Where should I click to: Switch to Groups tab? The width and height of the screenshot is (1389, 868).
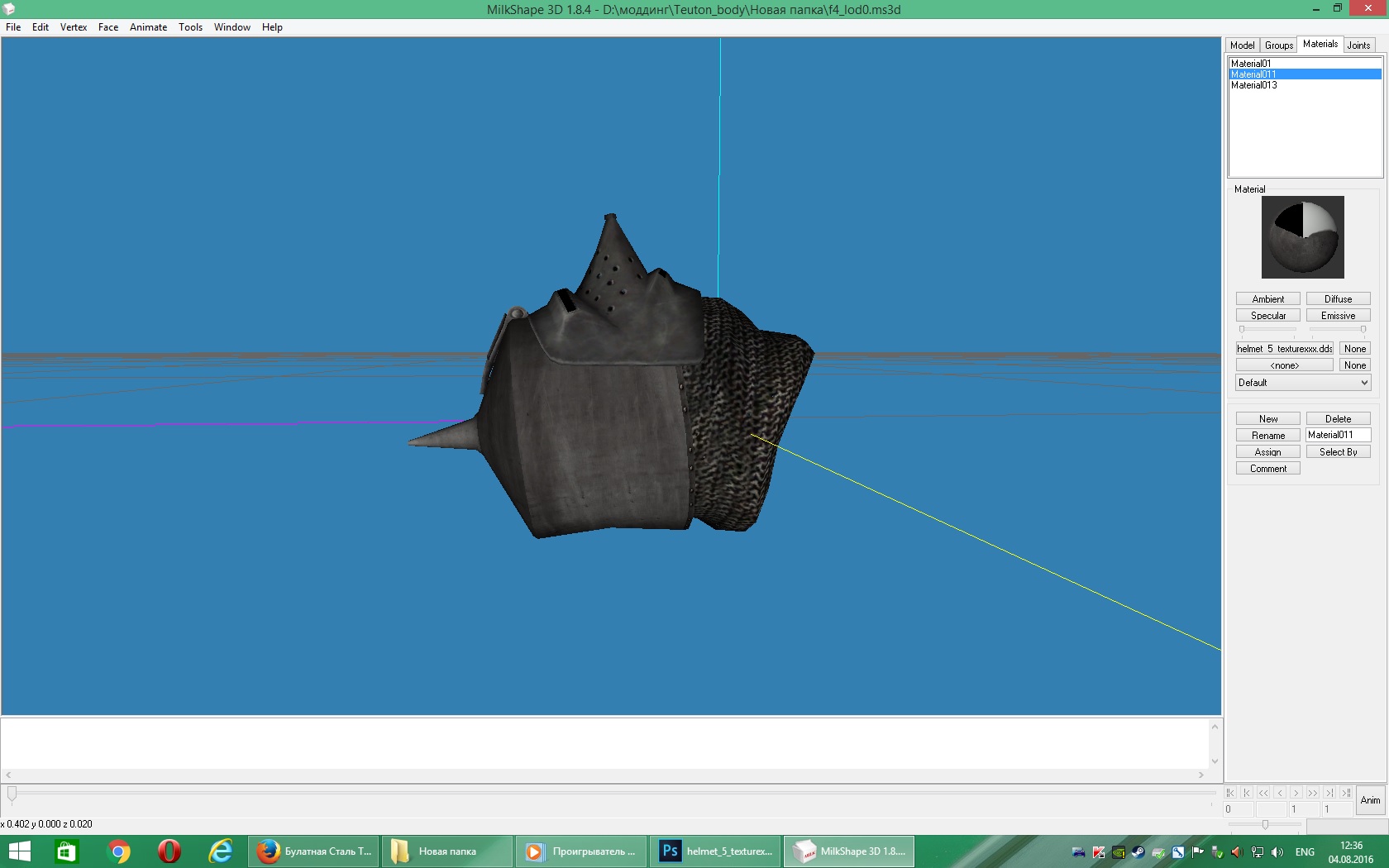tap(1279, 45)
